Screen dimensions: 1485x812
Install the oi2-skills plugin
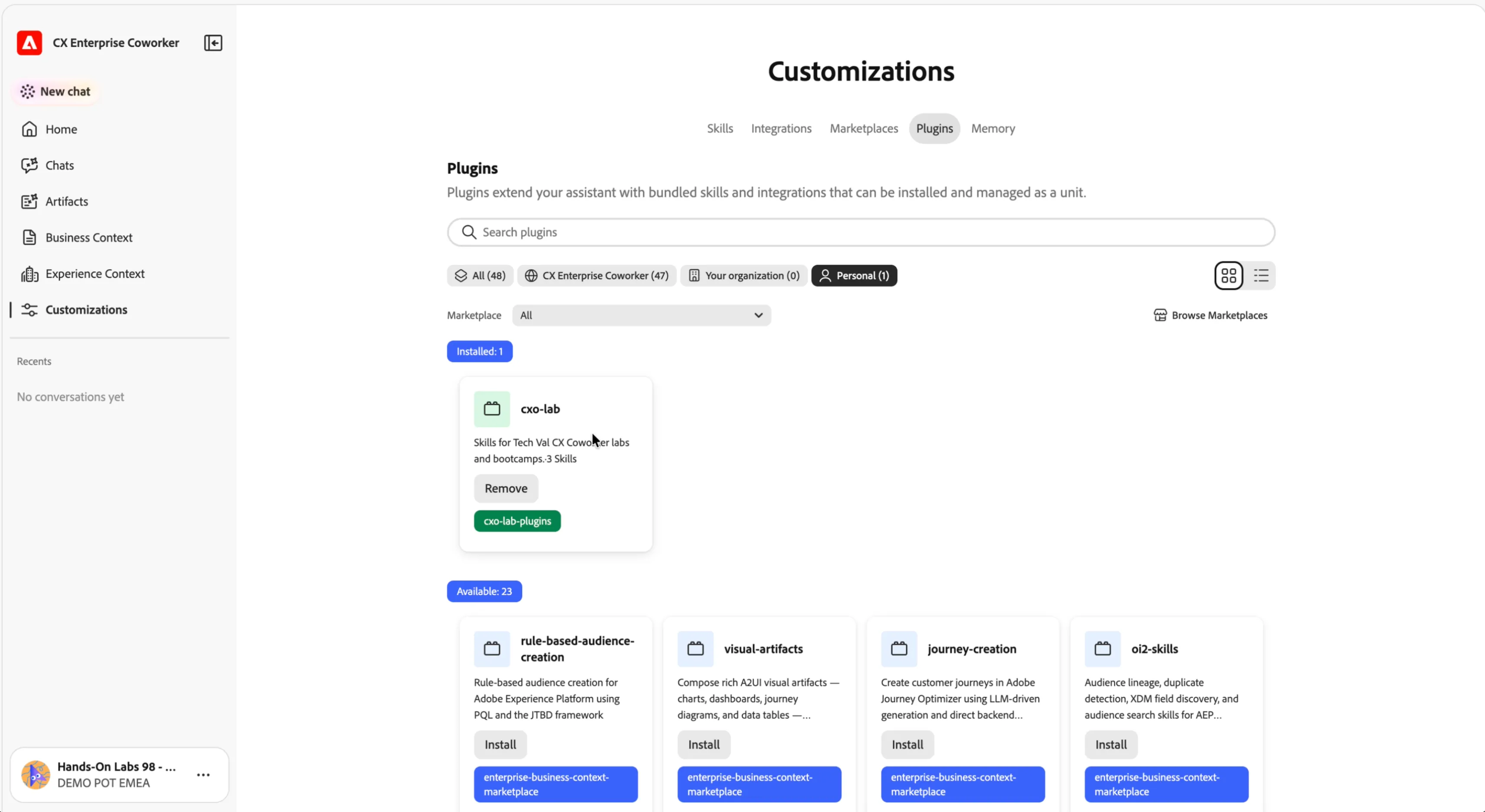coord(1111,744)
